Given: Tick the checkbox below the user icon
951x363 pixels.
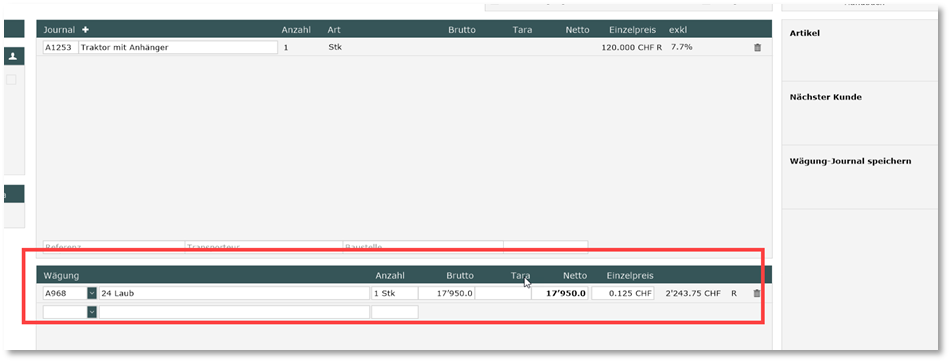Looking at the screenshot, I should (11, 79).
